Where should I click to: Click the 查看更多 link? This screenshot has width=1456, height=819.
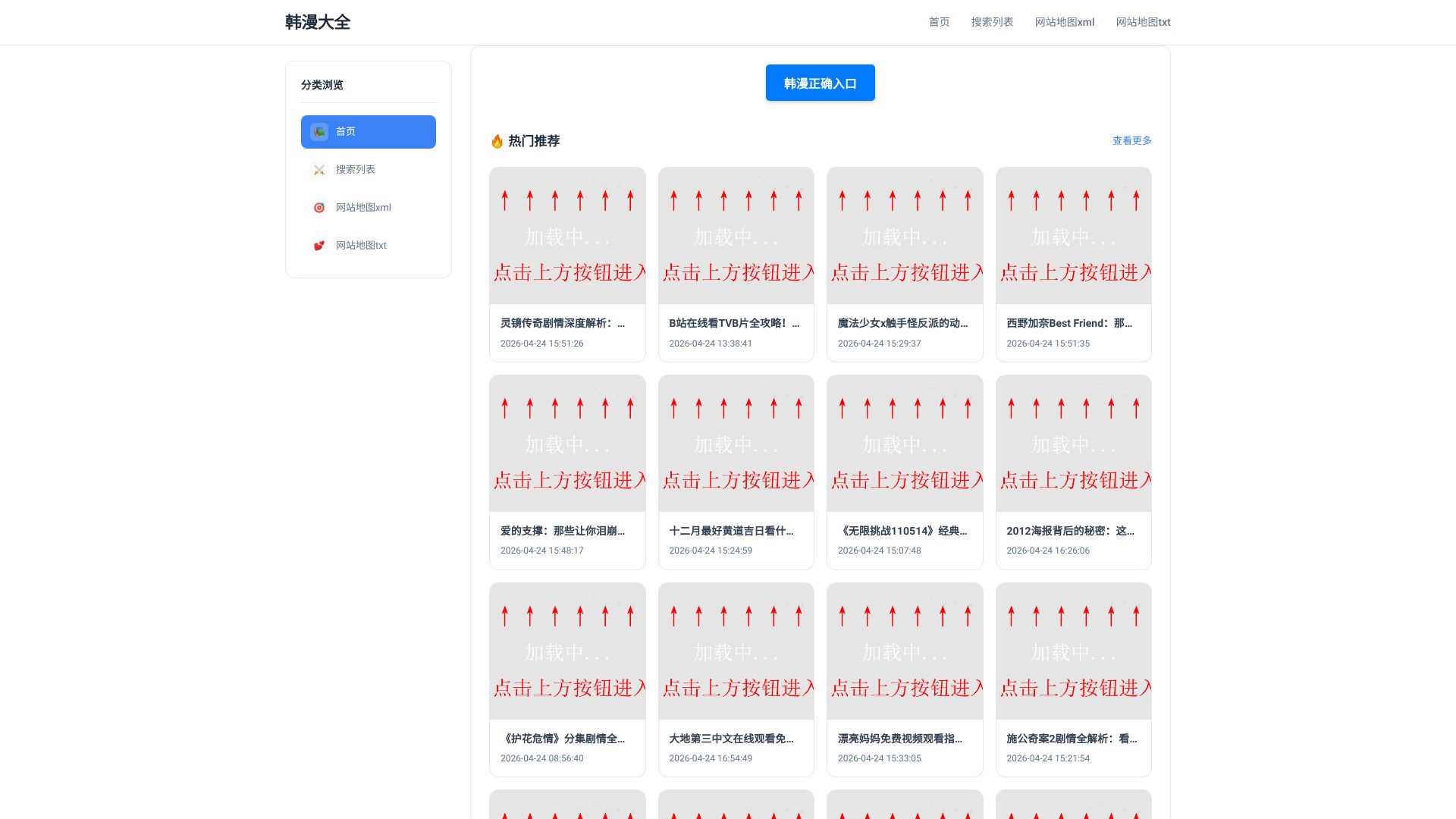(1132, 140)
